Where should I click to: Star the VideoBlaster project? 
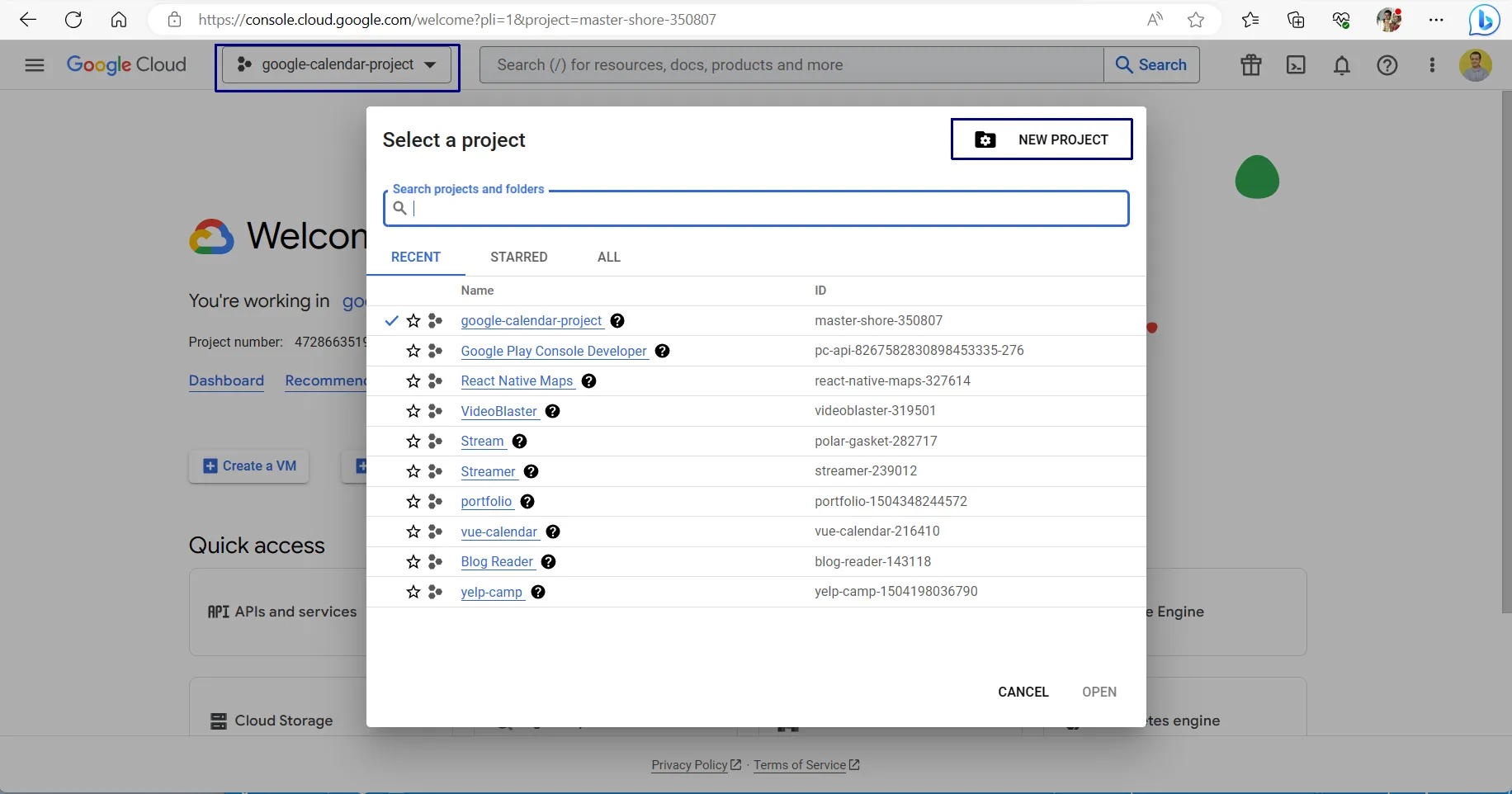coord(413,411)
